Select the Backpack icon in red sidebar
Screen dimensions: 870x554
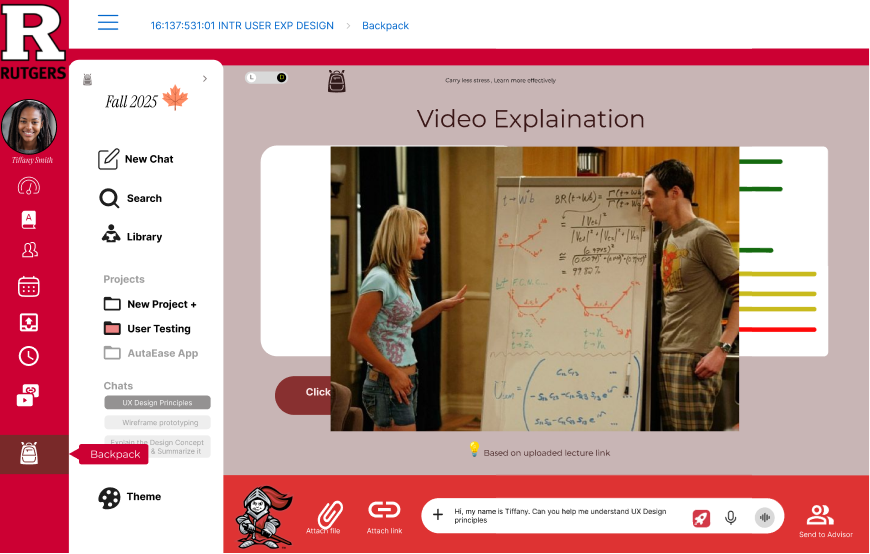pos(29,454)
